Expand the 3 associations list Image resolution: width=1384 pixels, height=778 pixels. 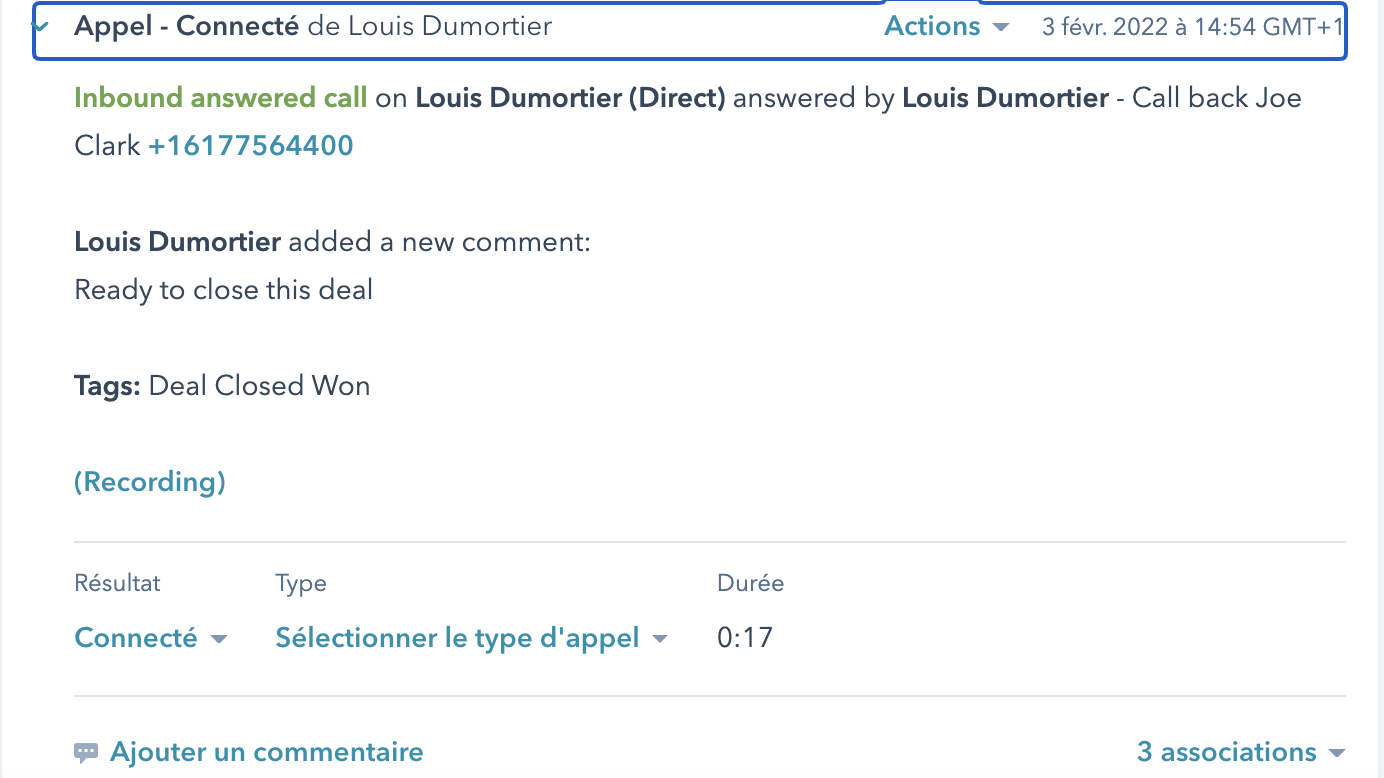click(x=1240, y=752)
